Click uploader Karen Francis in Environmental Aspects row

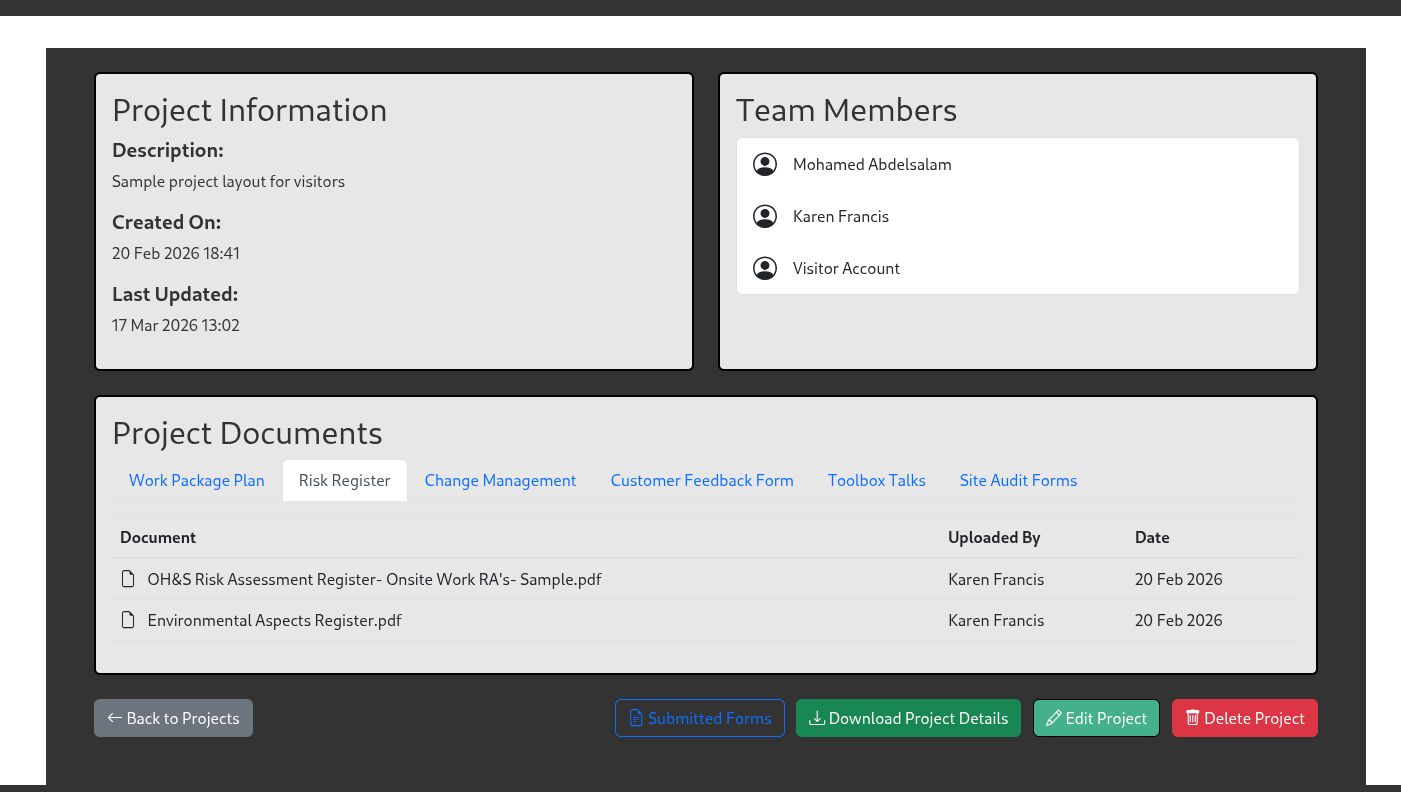tap(996, 620)
